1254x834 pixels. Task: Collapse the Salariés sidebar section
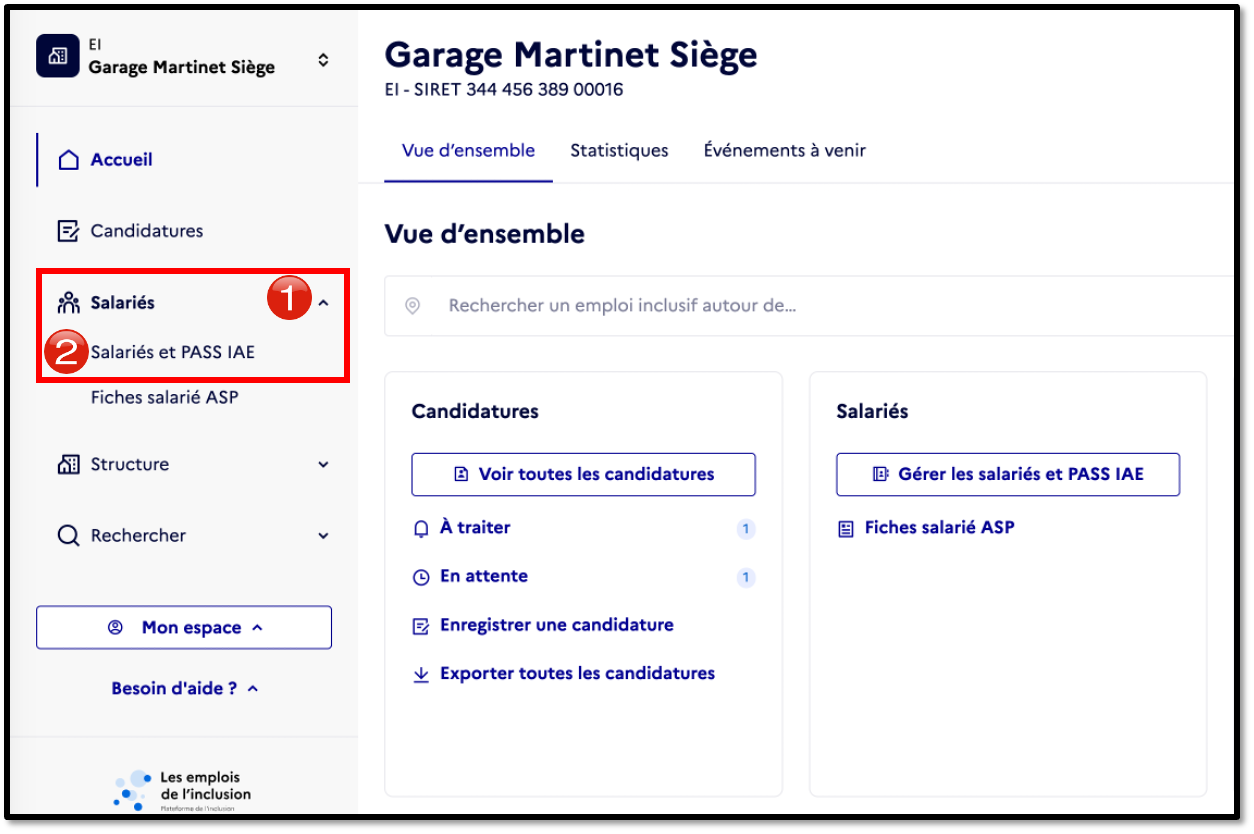click(323, 303)
